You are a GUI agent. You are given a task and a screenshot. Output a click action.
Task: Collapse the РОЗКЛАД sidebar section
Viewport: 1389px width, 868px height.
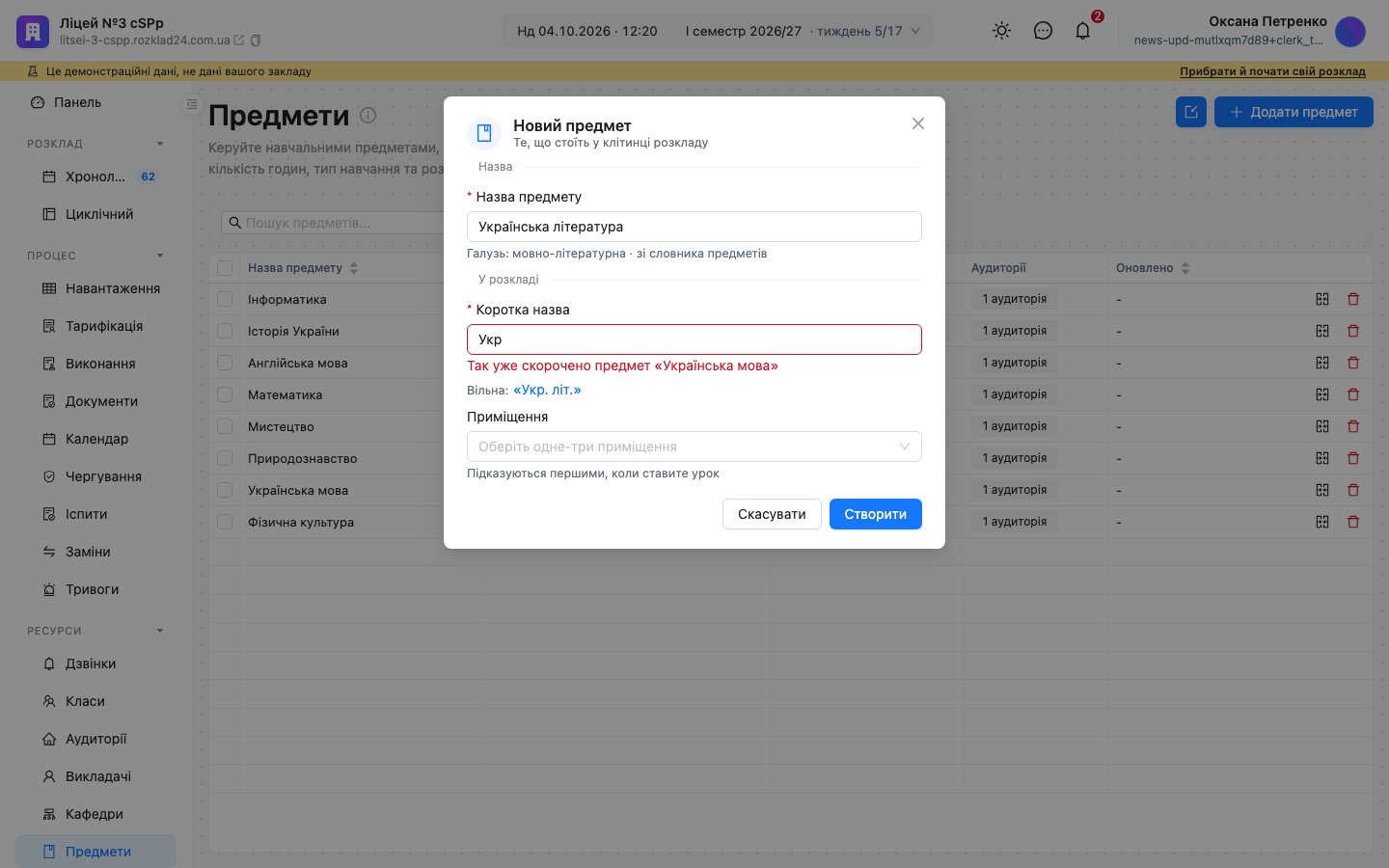[160, 144]
